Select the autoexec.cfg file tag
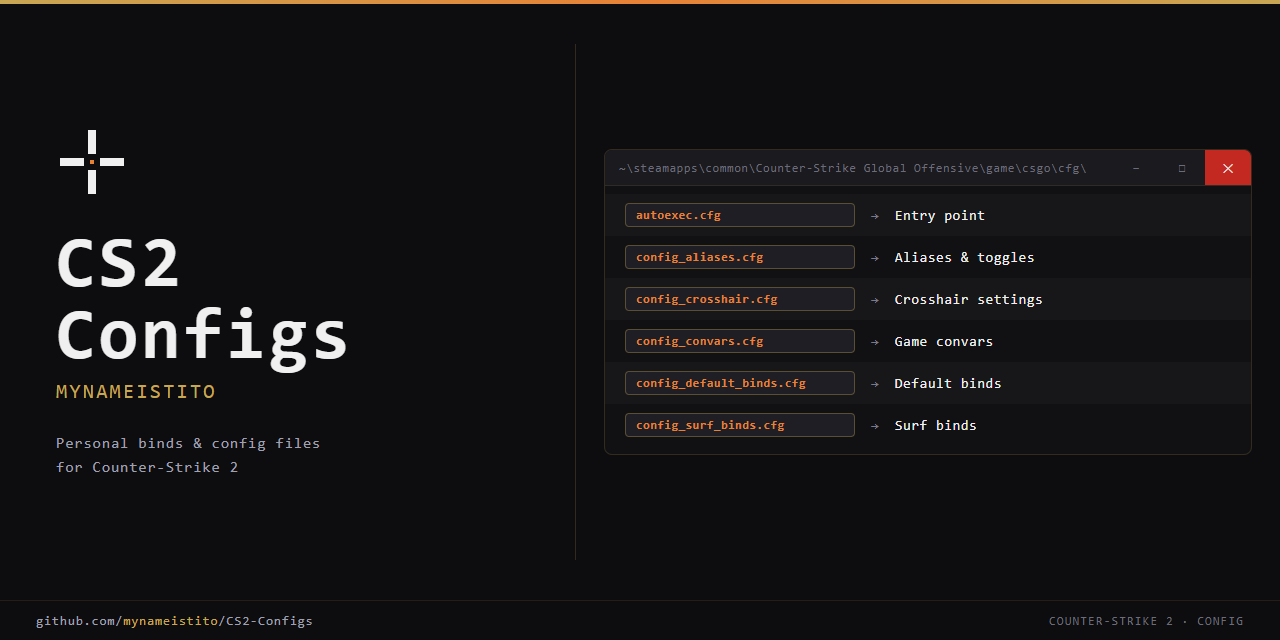The width and height of the screenshot is (1280, 640). tap(740, 215)
